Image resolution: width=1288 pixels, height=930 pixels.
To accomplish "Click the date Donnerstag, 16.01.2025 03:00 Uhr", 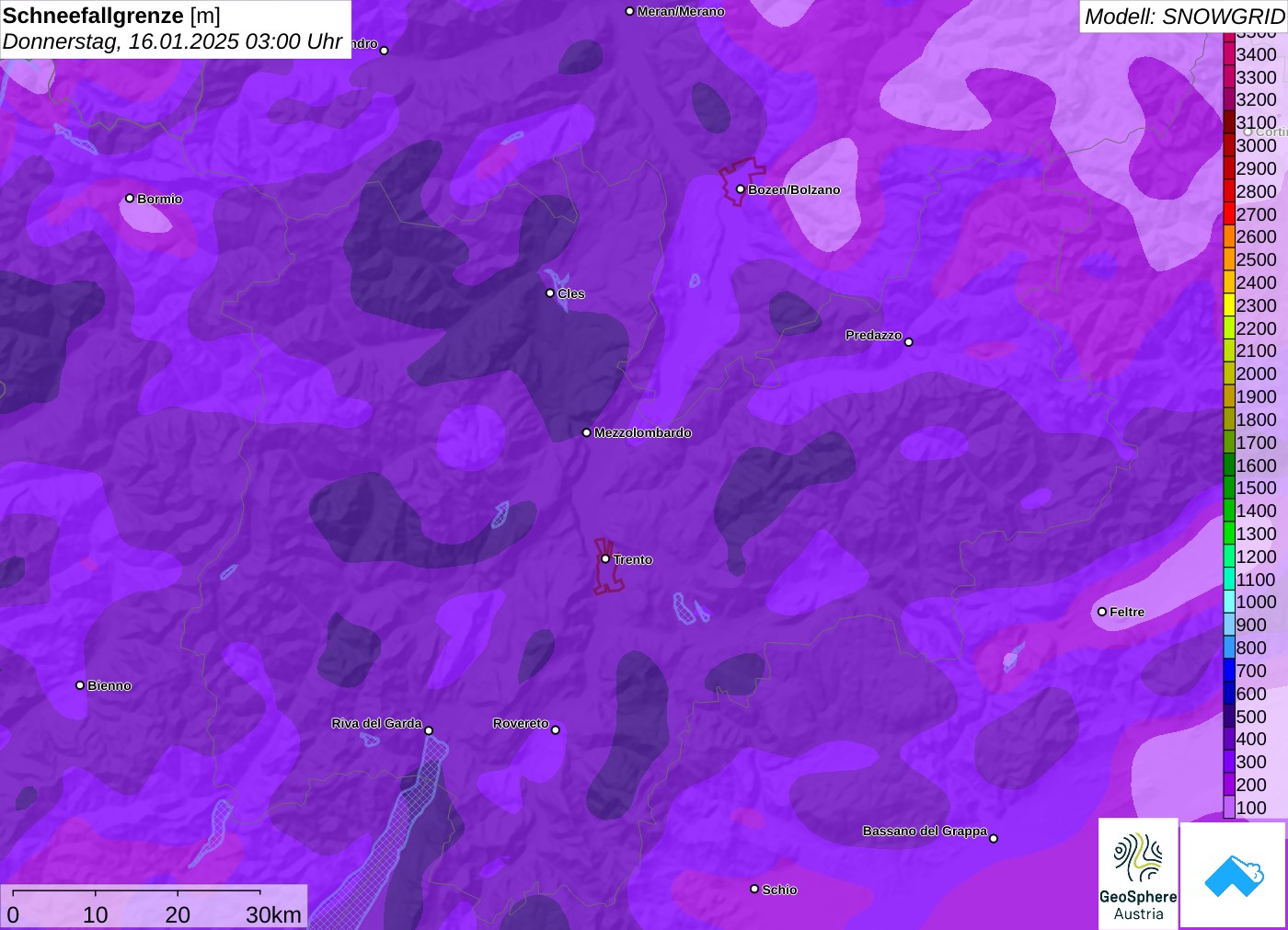I will (x=173, y=41).
